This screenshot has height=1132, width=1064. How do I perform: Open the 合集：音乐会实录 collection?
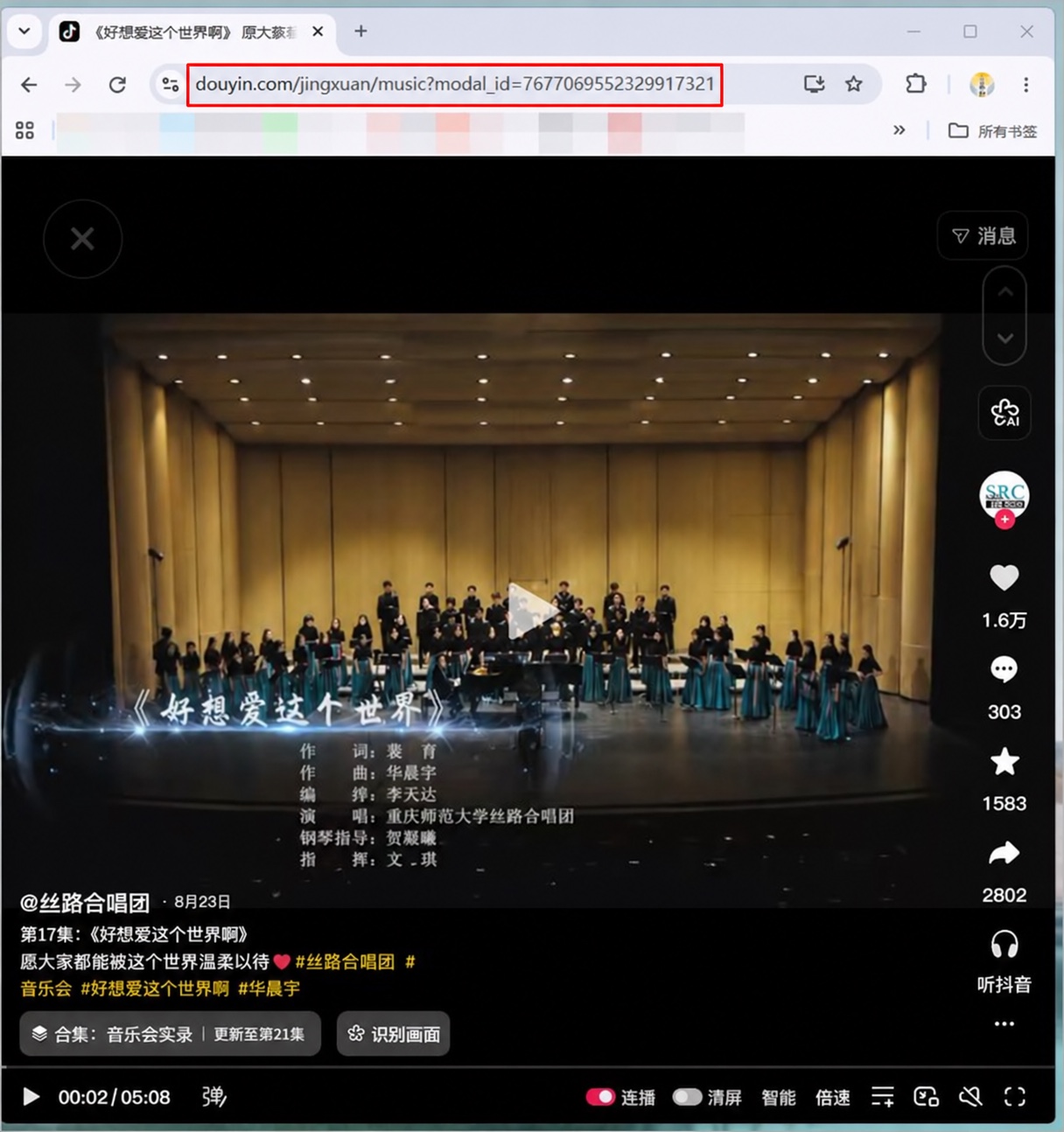pyautogui.click(x=170, y=1034)
